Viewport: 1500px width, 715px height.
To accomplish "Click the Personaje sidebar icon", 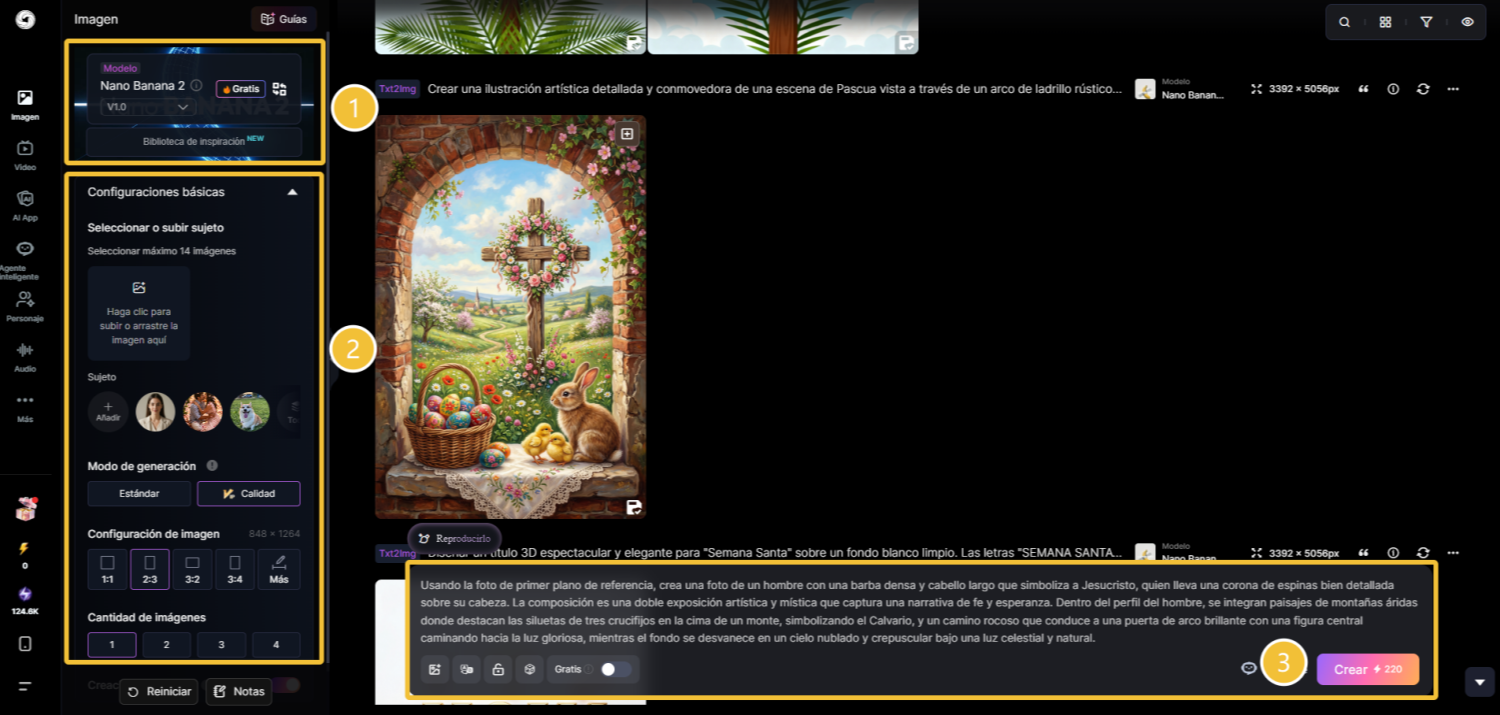I will point(25,304).
